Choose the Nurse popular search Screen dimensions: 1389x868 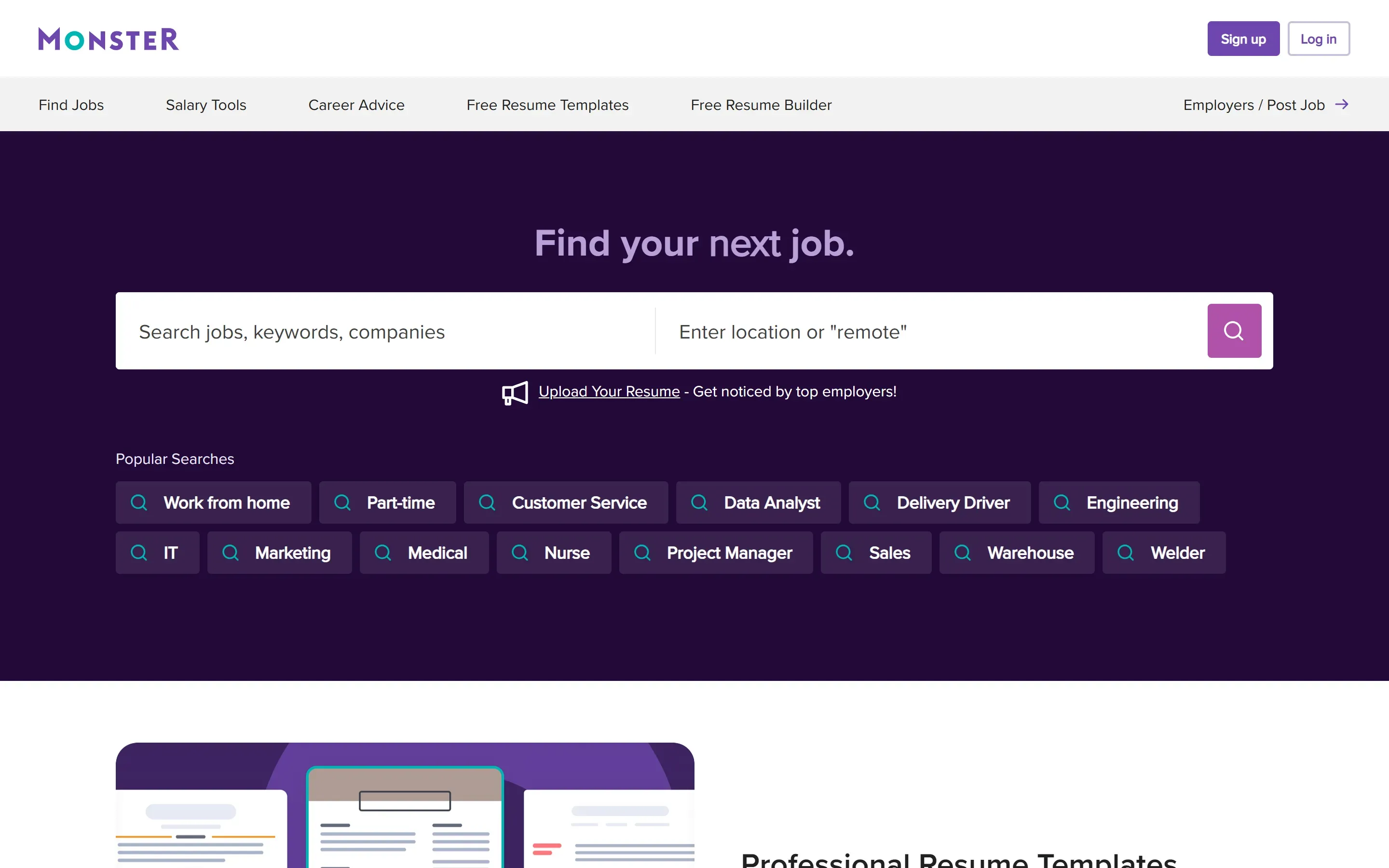(554, 552)
